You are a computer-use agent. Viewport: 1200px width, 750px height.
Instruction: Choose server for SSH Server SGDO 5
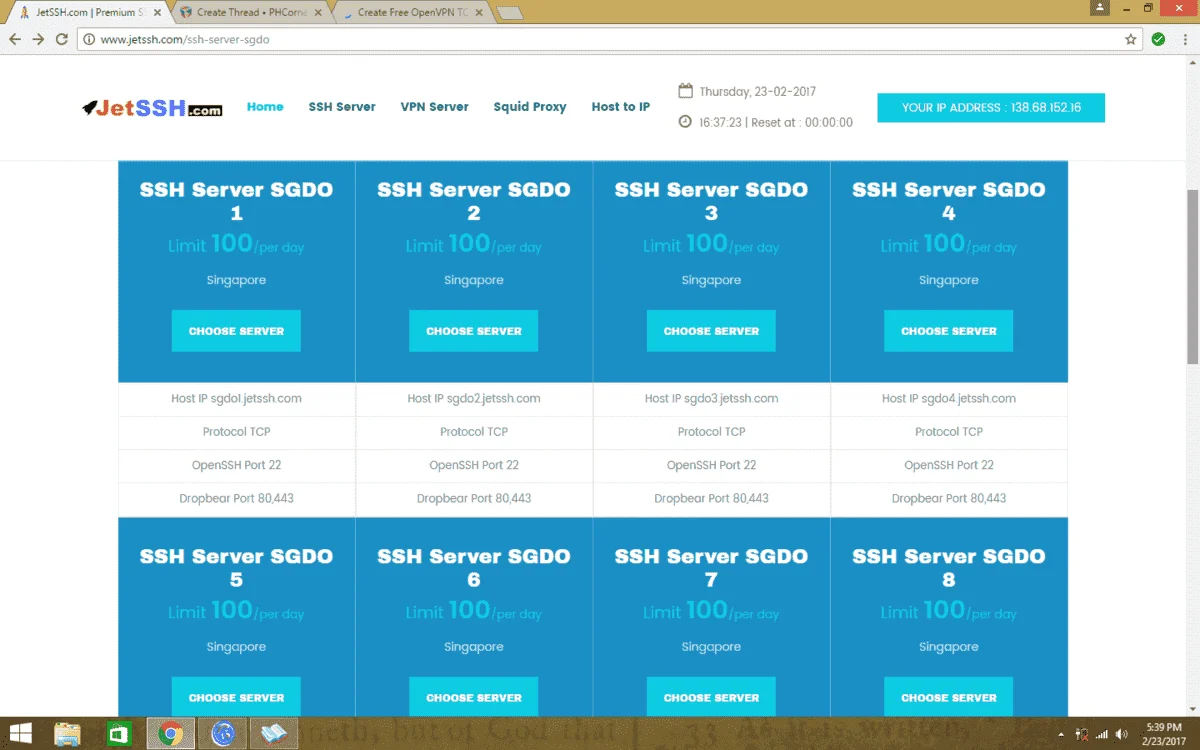(236, 697)
